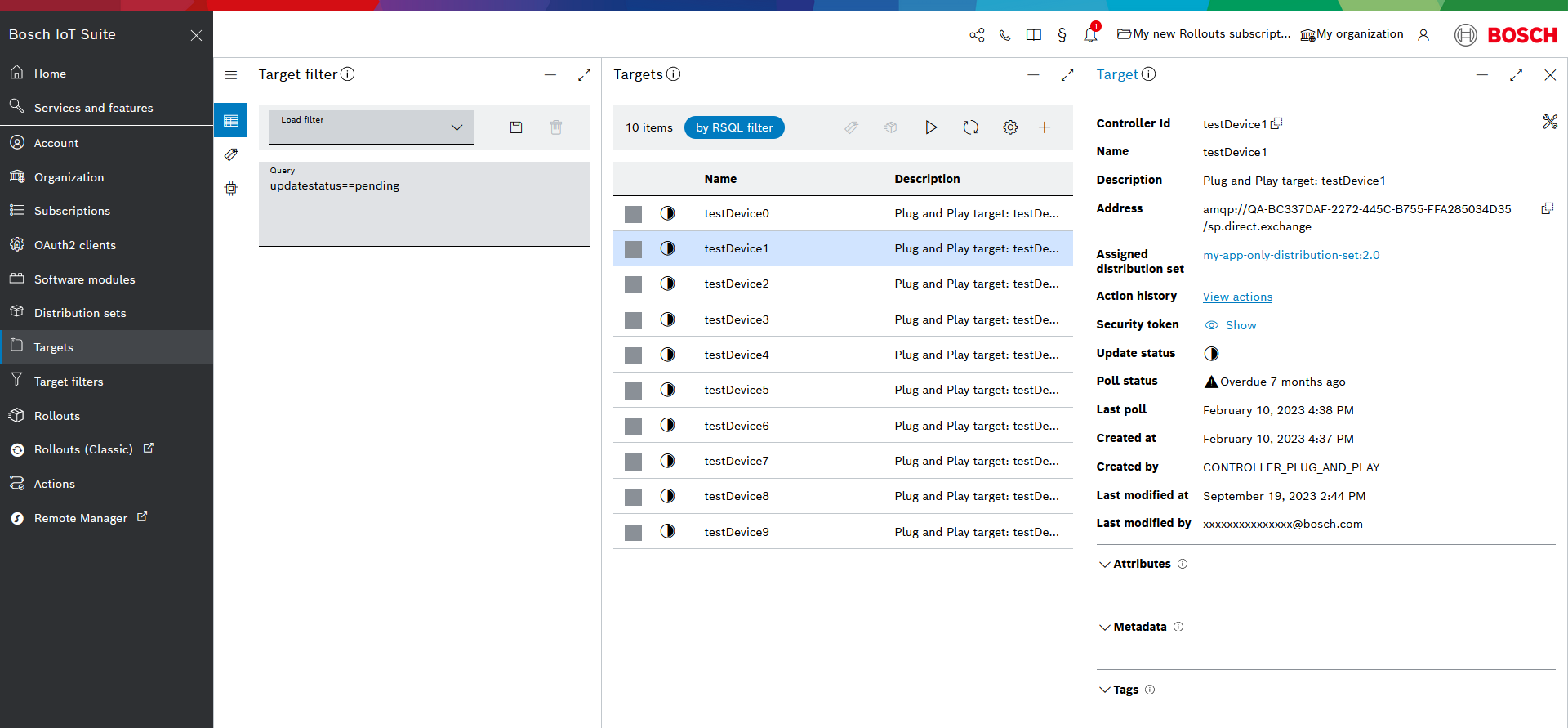Select checkbox for testDevice0
1568x728 pixels.
pos(633,214)
